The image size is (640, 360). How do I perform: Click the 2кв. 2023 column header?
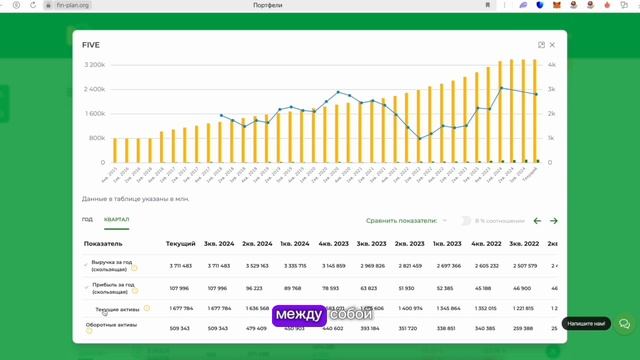point(409,244)
